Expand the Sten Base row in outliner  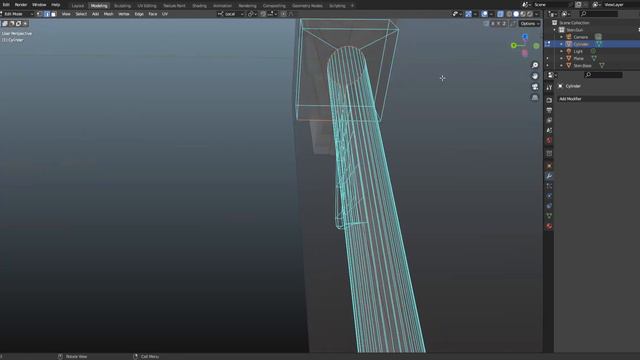pos(562,66)
